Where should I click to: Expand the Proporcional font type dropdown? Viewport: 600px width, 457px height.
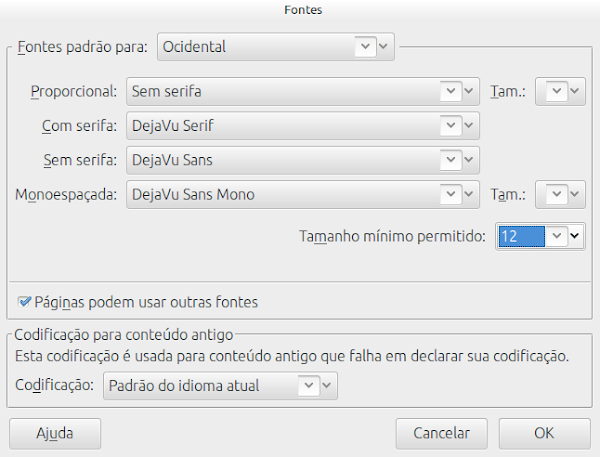(303, 91)
